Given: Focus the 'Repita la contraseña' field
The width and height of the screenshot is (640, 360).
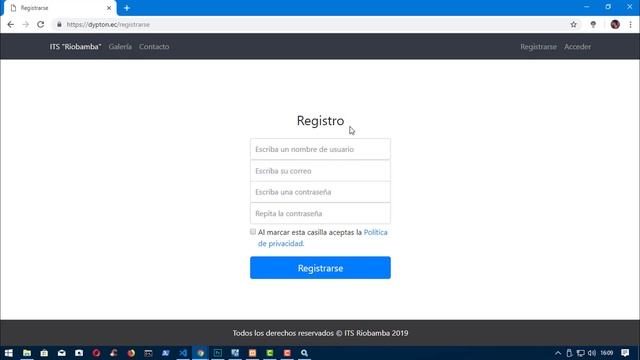Looking at the screenshot, I should click(320, 213).
